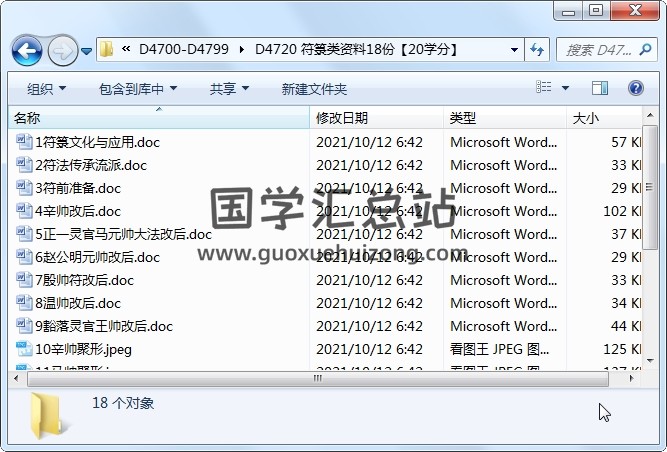Click the 102 KB size of 4辛帅改后.doc

click(x=622, y=211)
